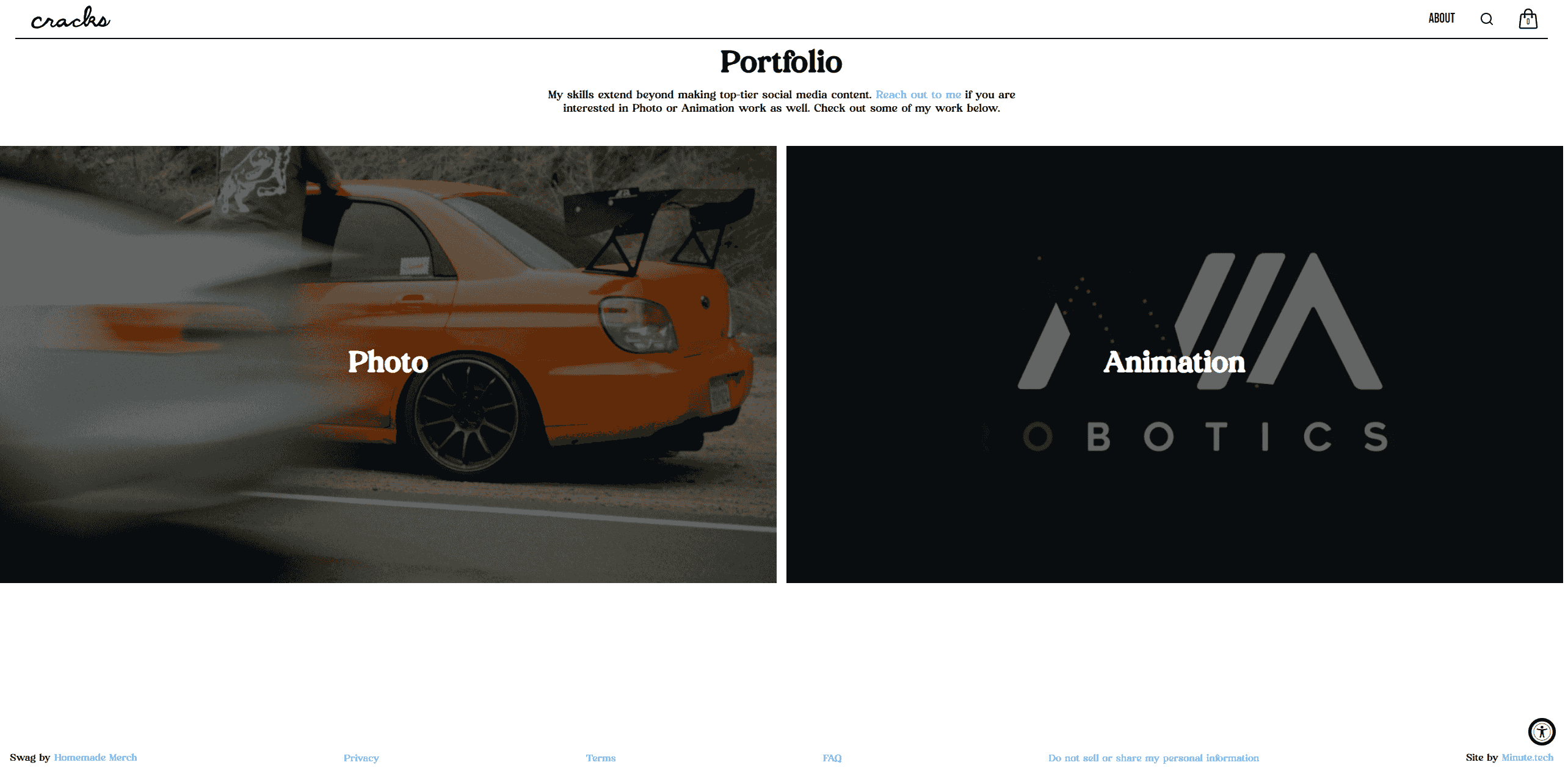The height and width of the screenshot is (776, 1568).
Task: Click the cracks logo in header
Action: [70, 18]
